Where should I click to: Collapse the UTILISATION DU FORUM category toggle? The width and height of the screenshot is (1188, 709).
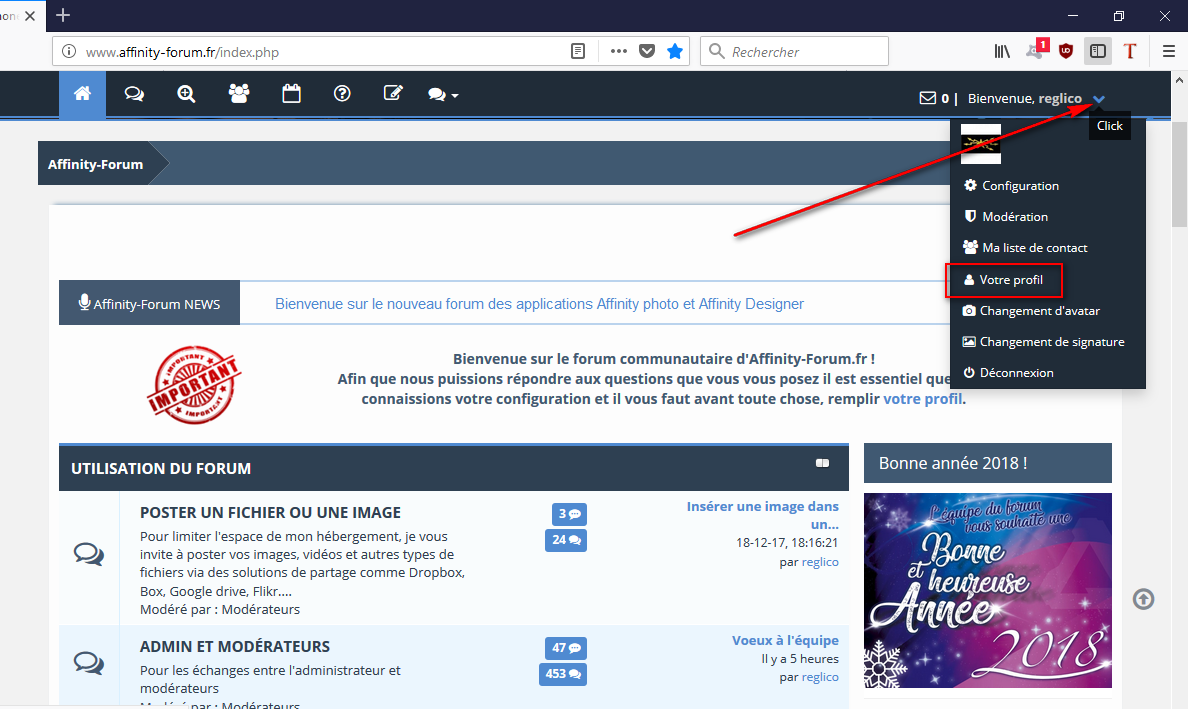point(822,463)
